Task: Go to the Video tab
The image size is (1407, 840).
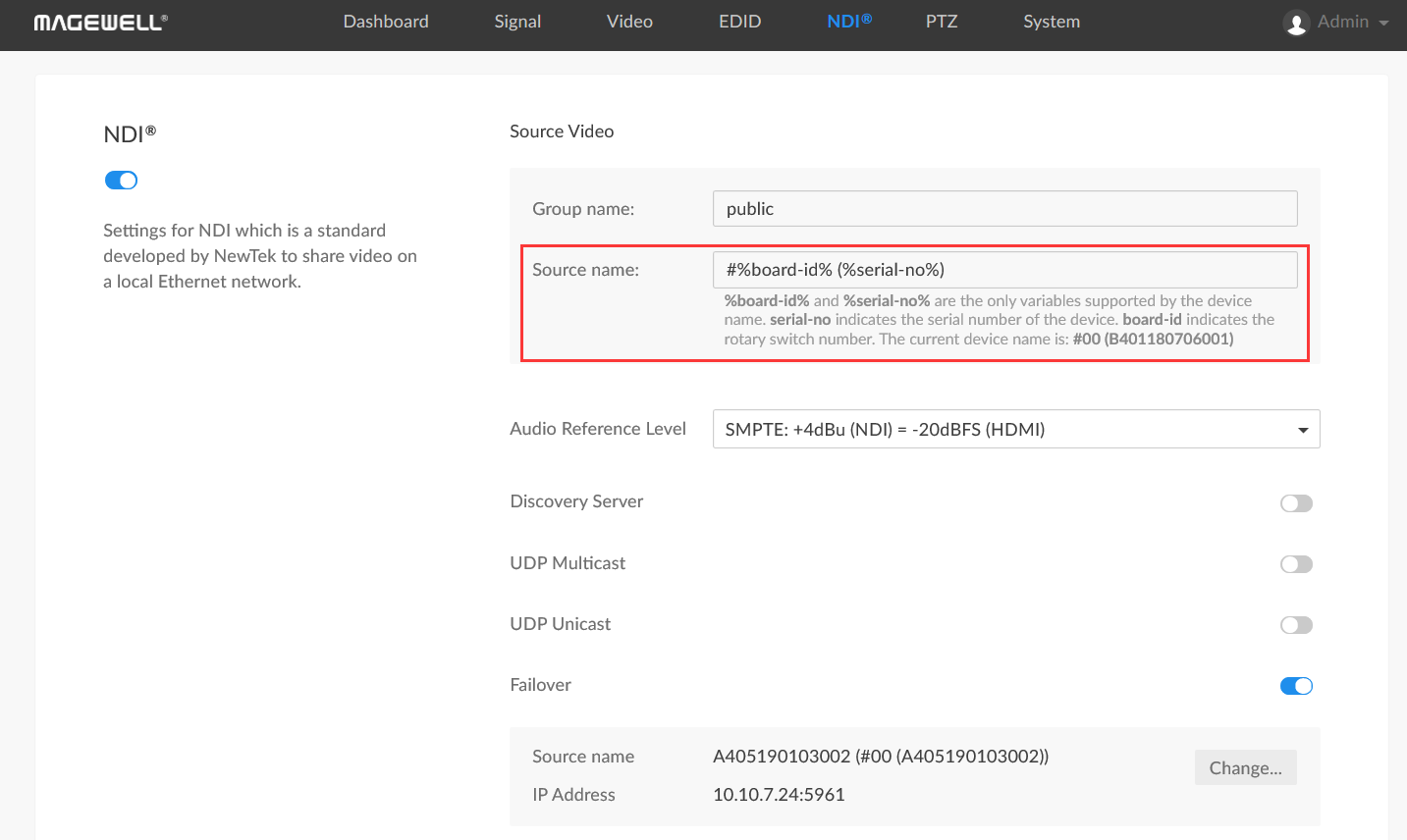Action: click(x=629, y=22)
